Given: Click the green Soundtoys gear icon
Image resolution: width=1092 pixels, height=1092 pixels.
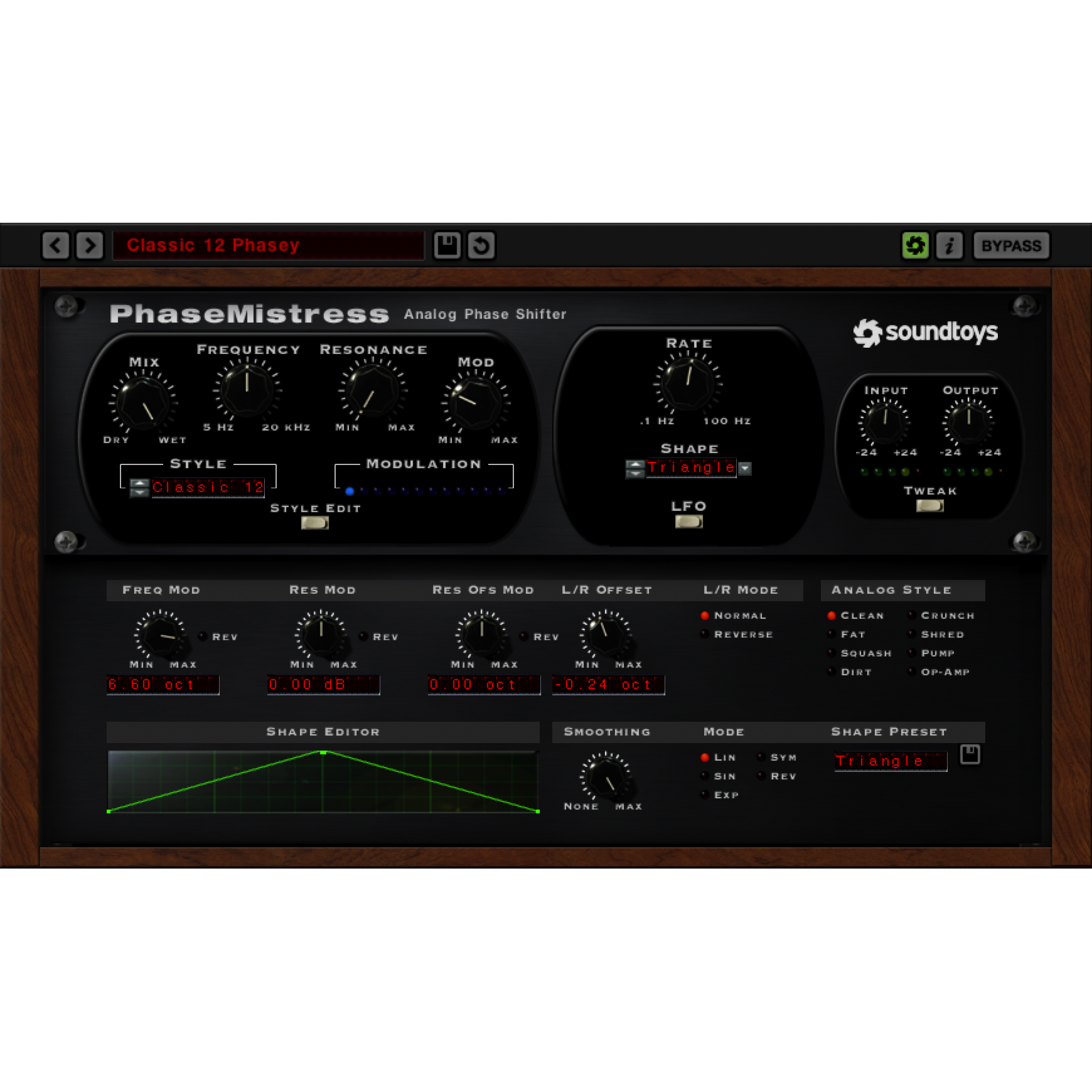Looking at the screenshot, I should [915, 245].
